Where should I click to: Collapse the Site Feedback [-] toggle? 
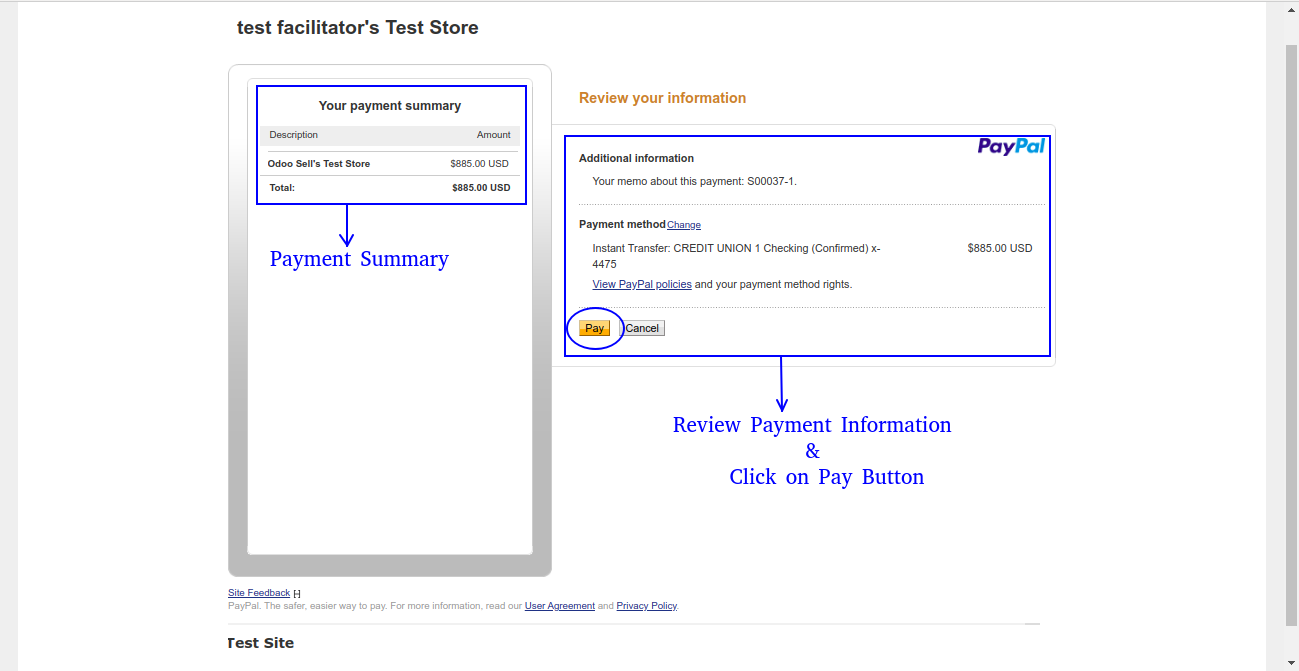point(297,594)
